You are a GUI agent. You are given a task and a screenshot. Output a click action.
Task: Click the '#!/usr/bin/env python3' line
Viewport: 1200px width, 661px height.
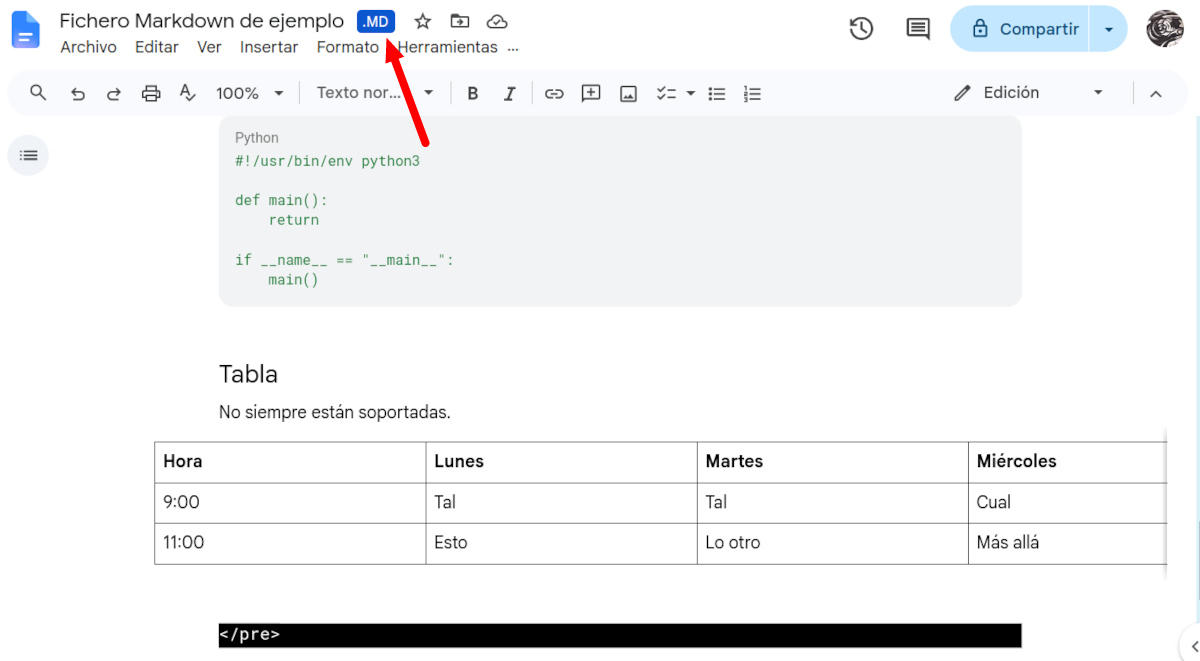point(327,160)
